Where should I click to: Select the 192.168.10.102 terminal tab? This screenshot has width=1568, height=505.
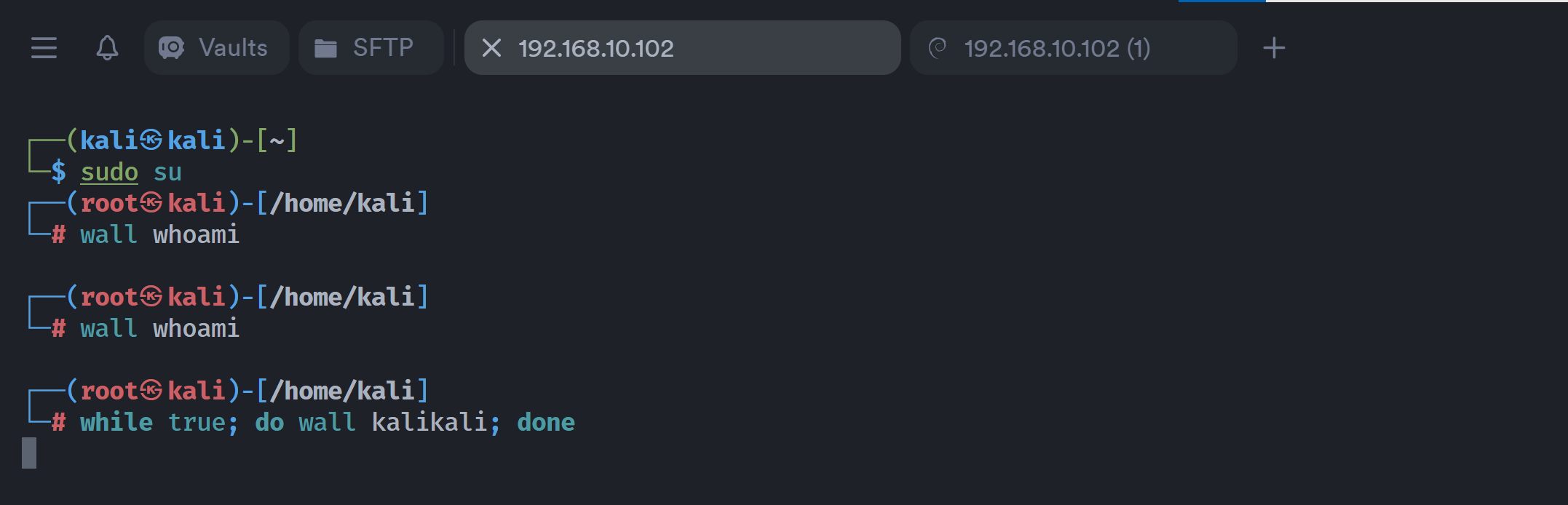point(683,48)
